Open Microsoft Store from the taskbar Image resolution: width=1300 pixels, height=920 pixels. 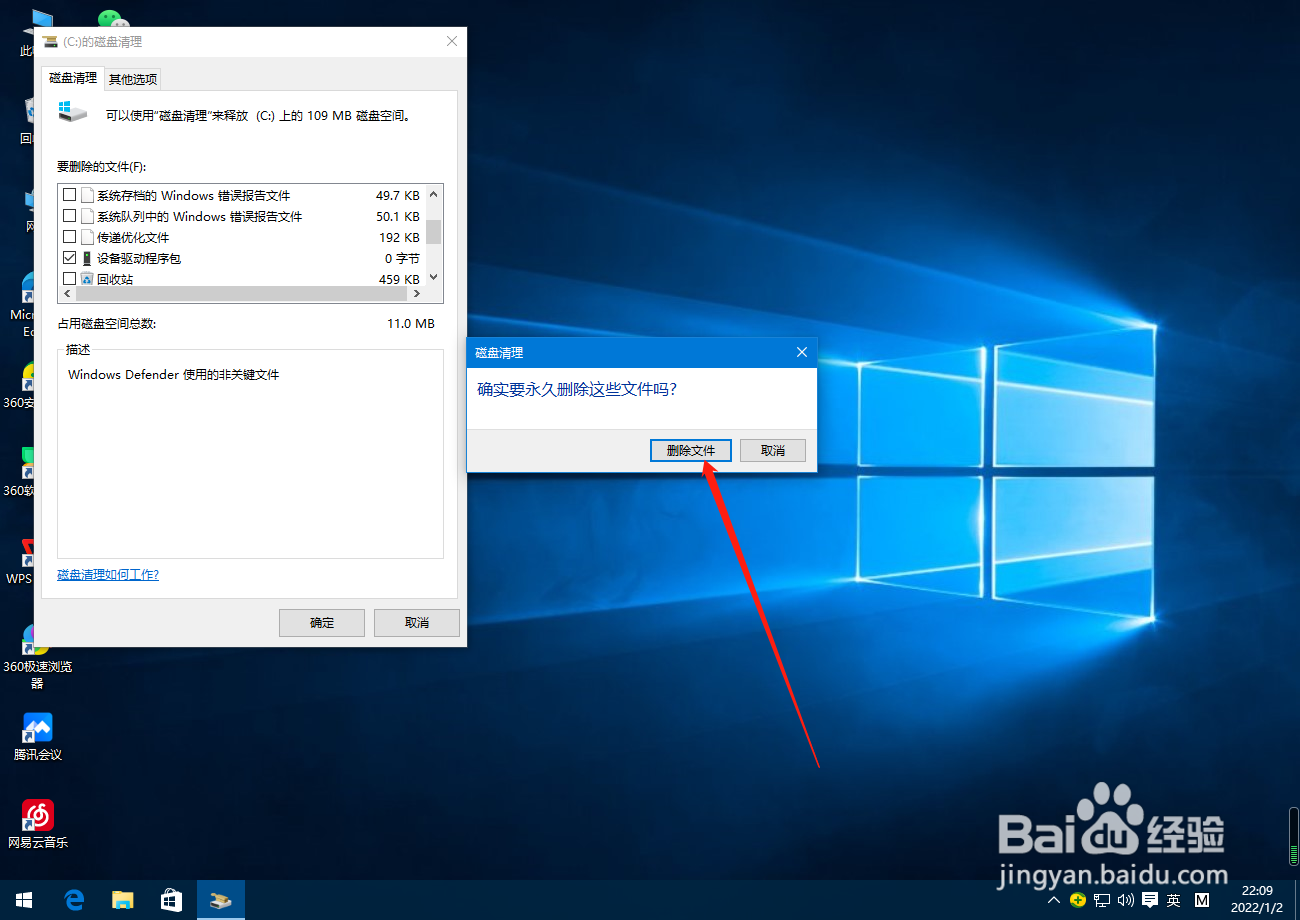(x=171, y=900)
